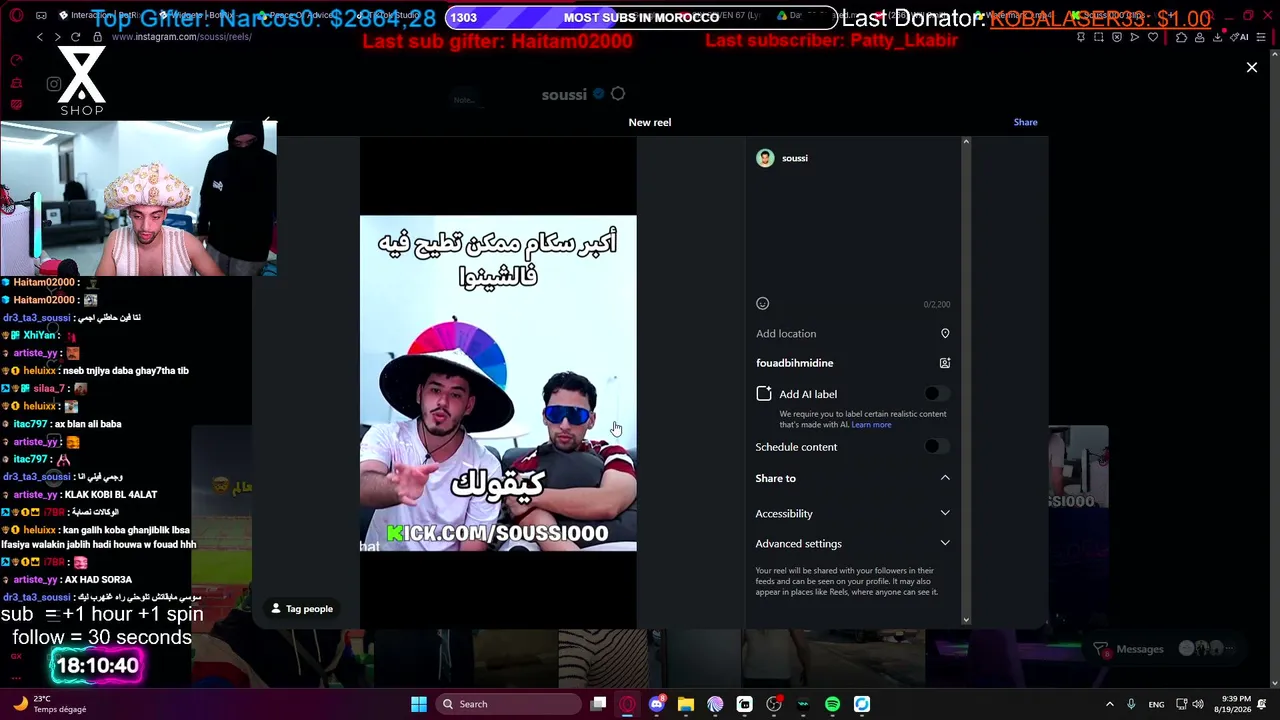Open Discord from the taskbar
The width and height of the screenshot is (1280, 720).
(656, 704)
